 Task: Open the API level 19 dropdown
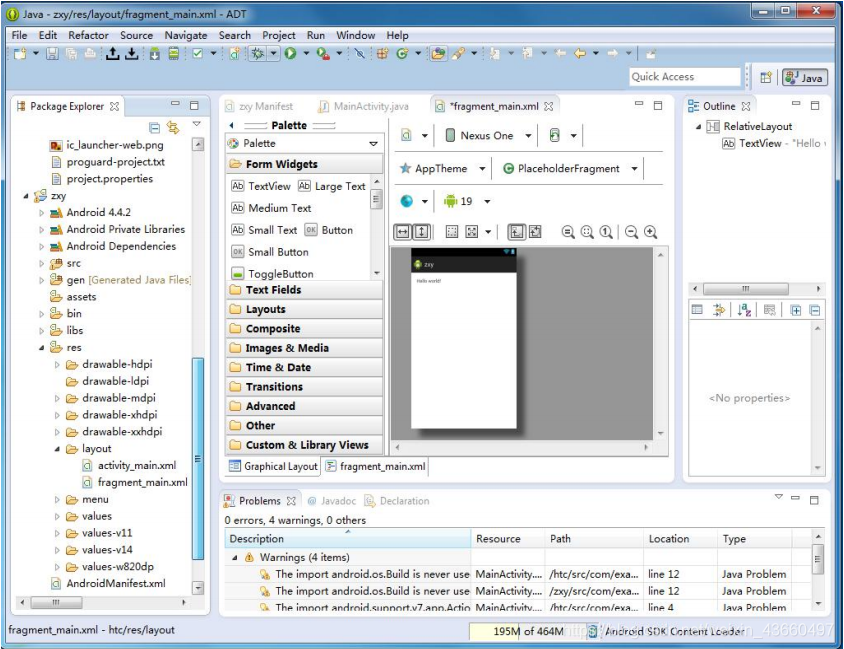tap(466, 201)
